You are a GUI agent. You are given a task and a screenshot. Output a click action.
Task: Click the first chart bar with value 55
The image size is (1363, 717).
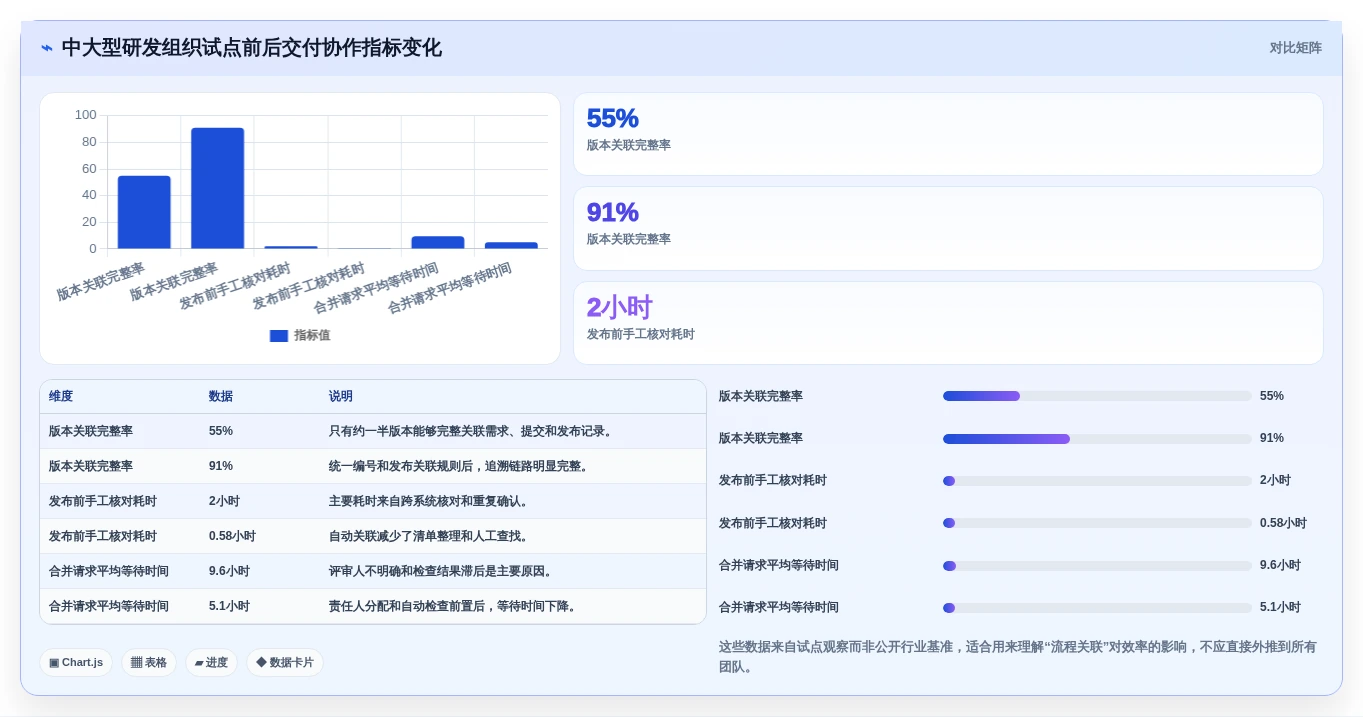(x=144, y=212)
